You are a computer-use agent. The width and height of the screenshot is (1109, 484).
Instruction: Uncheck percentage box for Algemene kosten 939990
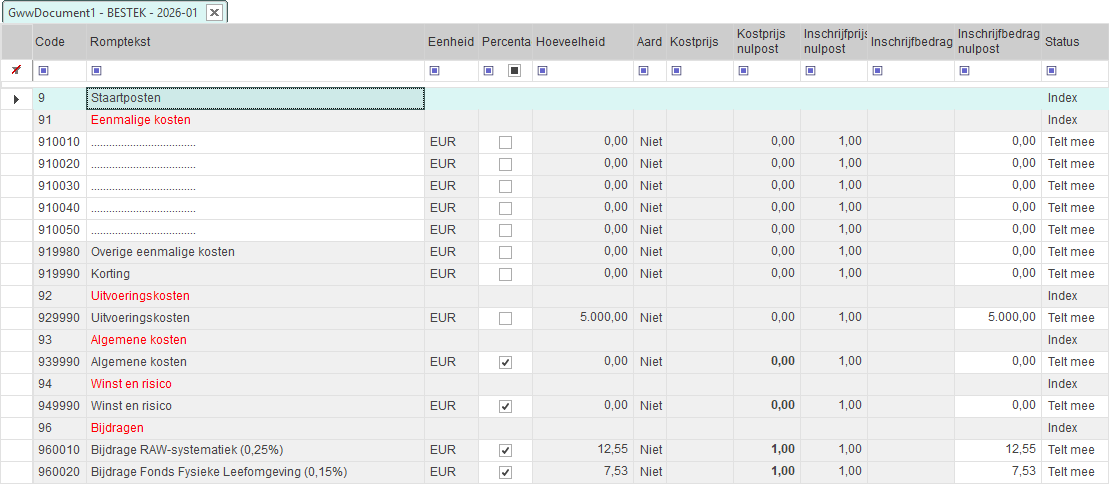coord(505,362)
